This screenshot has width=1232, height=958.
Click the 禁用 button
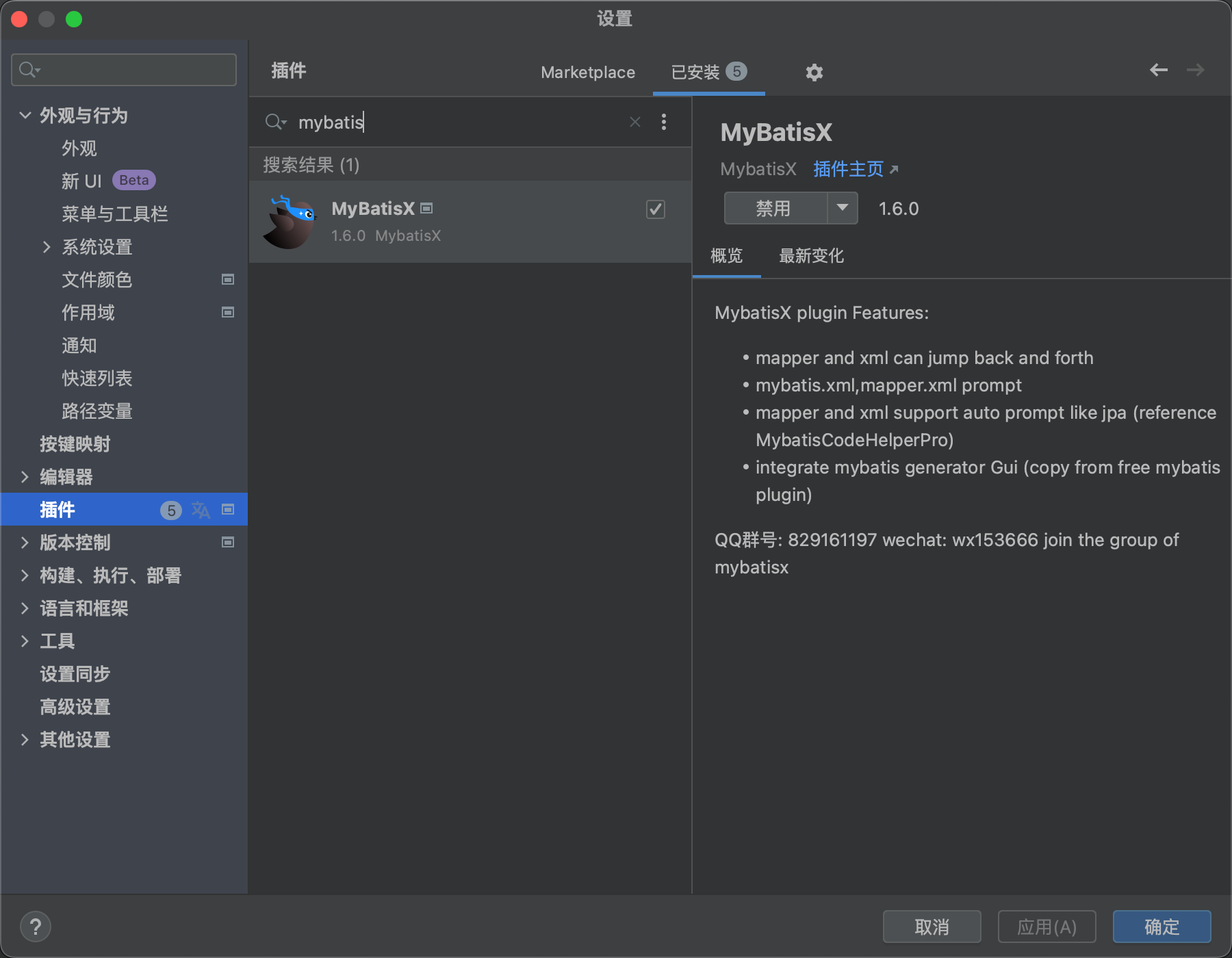pos(775,208)
